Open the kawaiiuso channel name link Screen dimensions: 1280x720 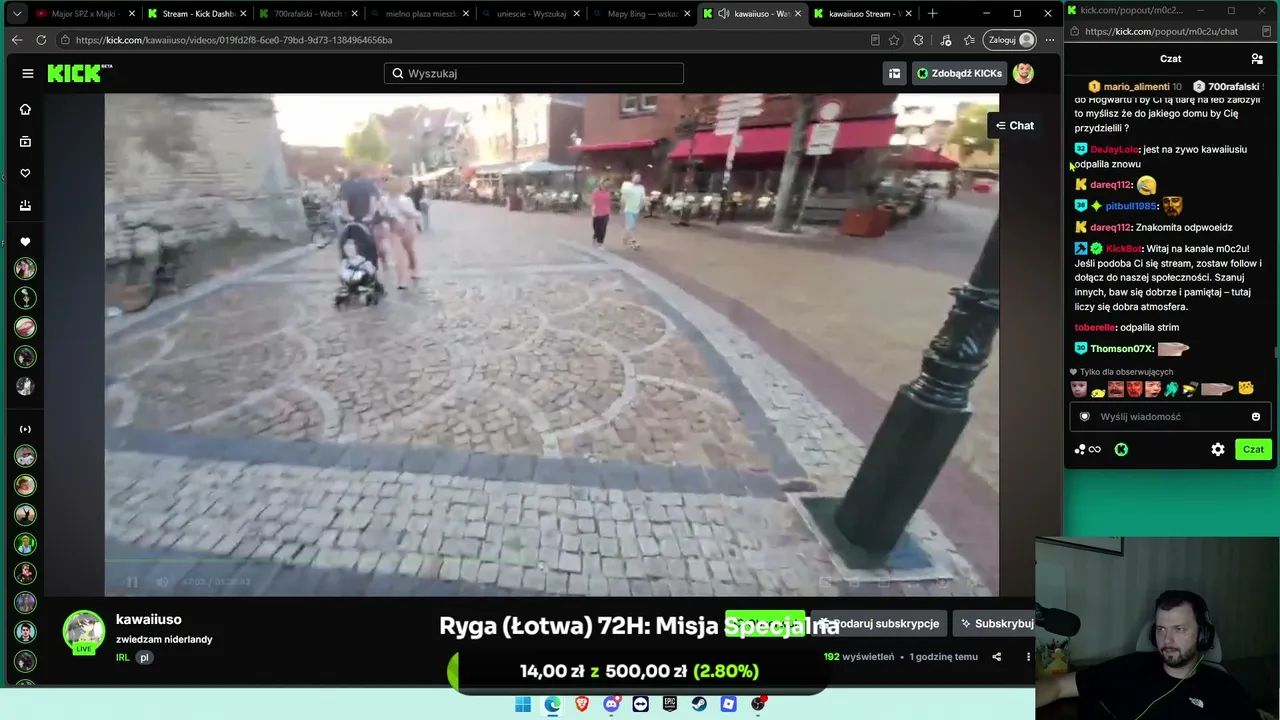pyautogui.click(x=149, y=619)
